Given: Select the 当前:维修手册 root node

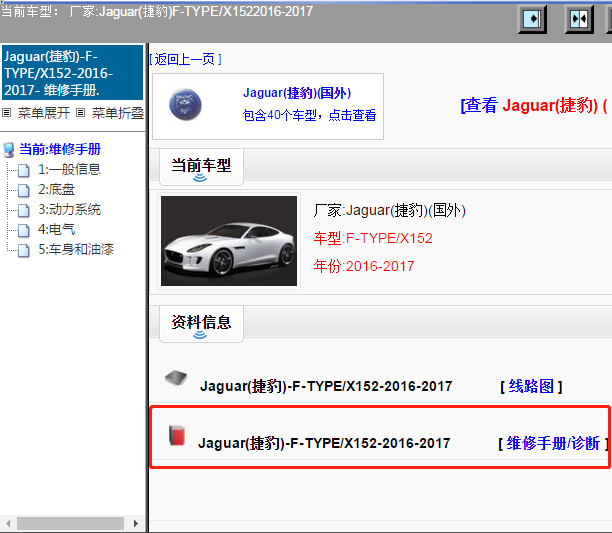Looking at the screenshot, I should coord(60,149).
